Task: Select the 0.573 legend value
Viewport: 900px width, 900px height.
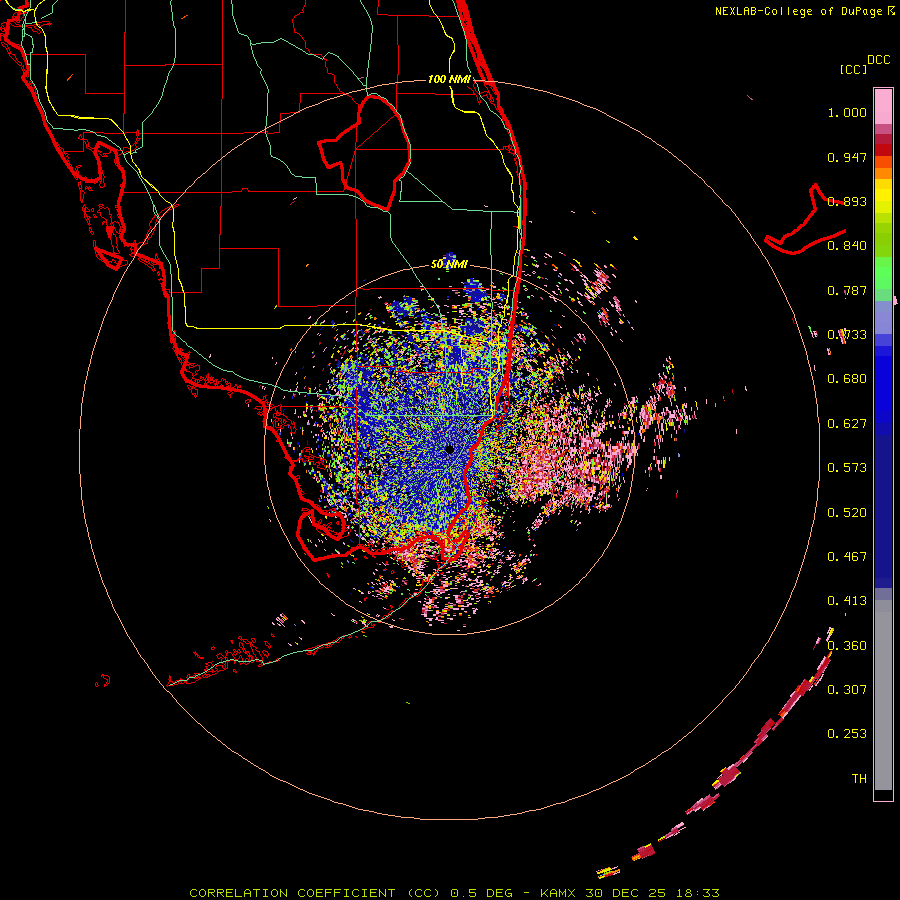Action: [847, 468]
